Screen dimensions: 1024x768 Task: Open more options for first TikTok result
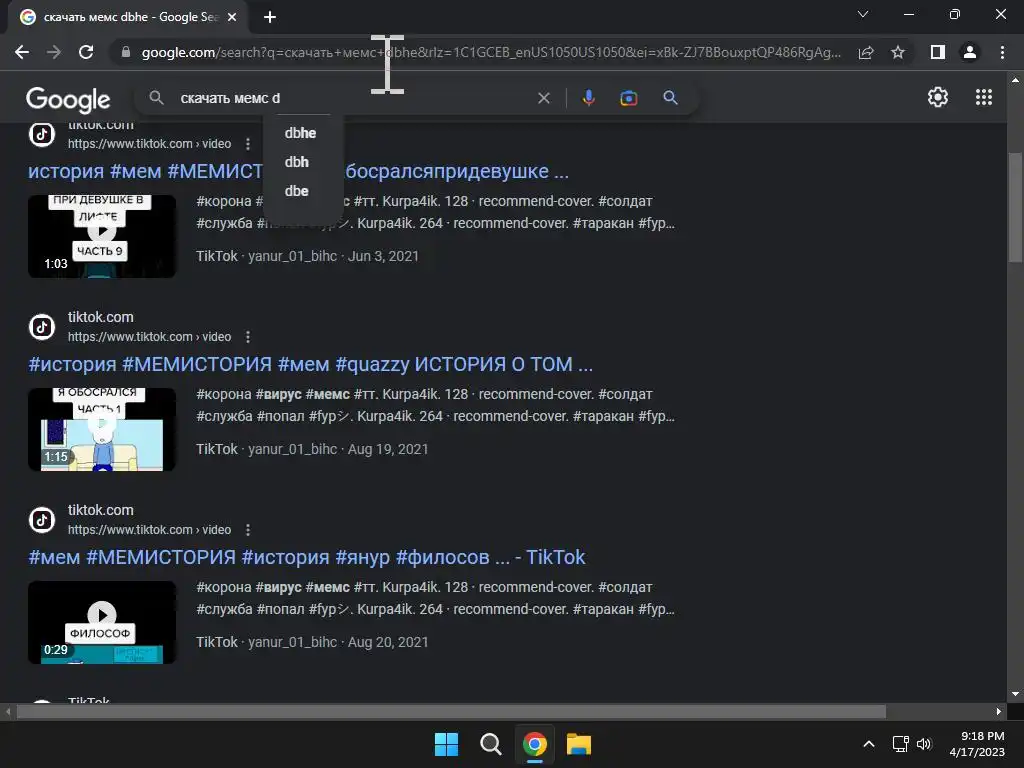248,144
